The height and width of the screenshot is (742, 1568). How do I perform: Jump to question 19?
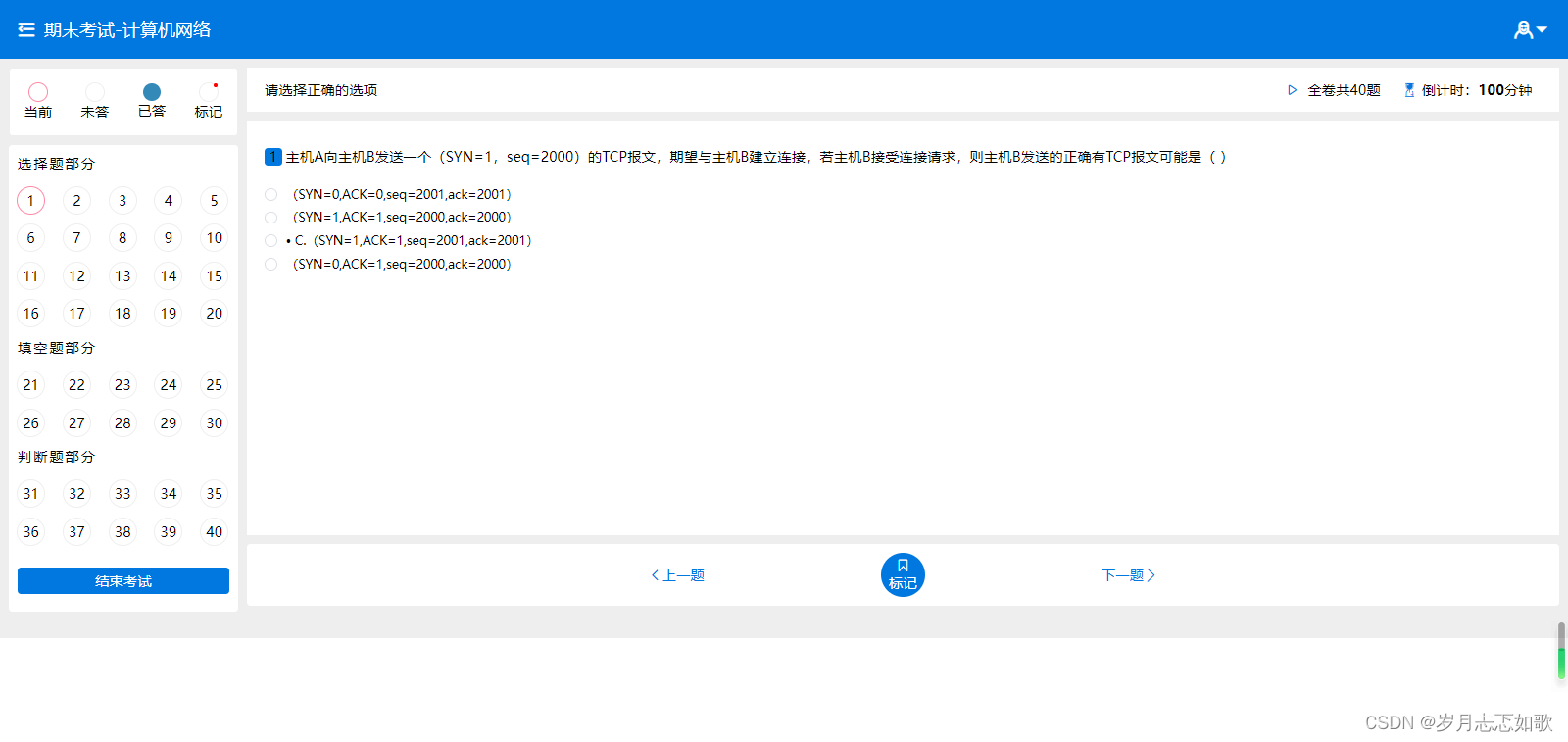pos(169,314)
